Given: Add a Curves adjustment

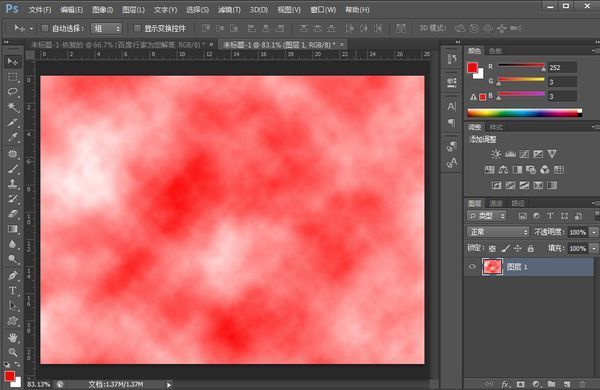Looking at the screenshot, I should 524,154.
